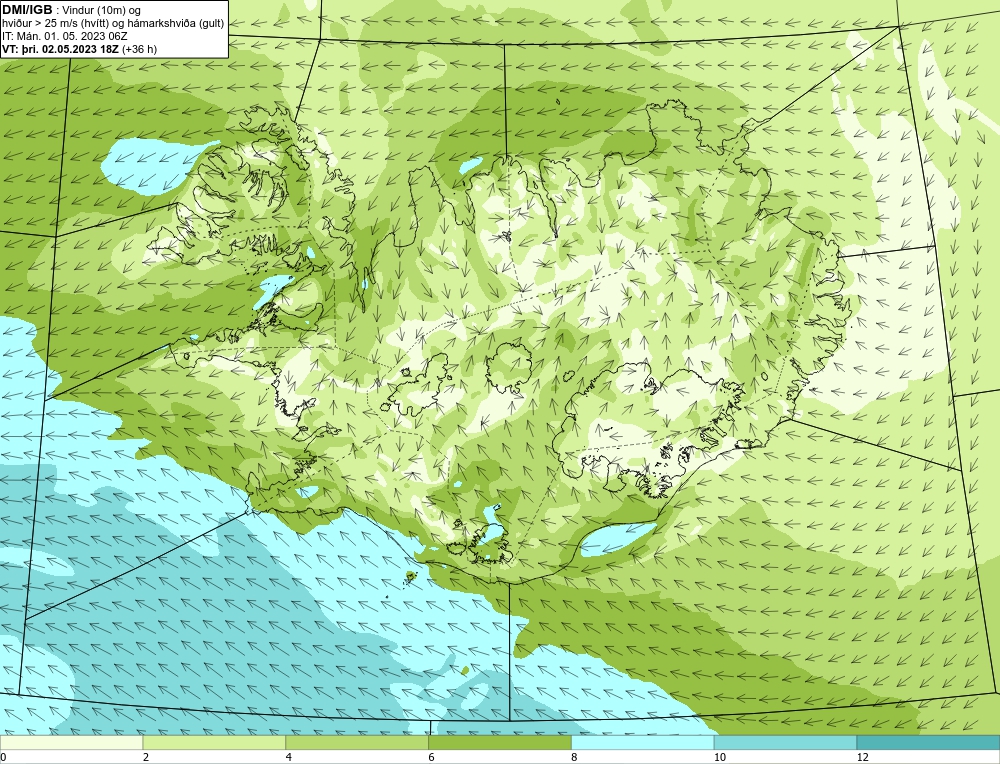Click the legend label '8'

coord(575,757)
